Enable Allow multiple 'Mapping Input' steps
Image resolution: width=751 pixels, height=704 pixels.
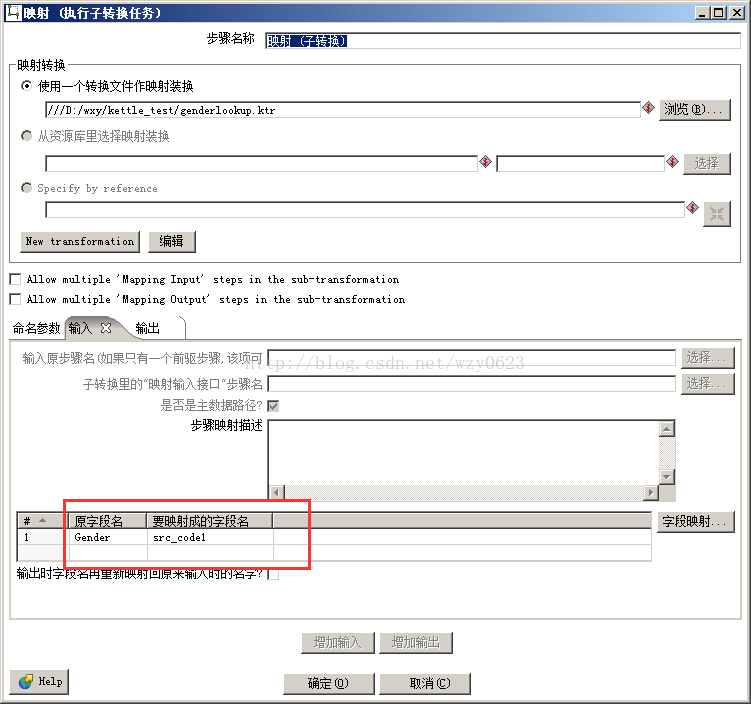pyautogui.click(x=15, y=279)
